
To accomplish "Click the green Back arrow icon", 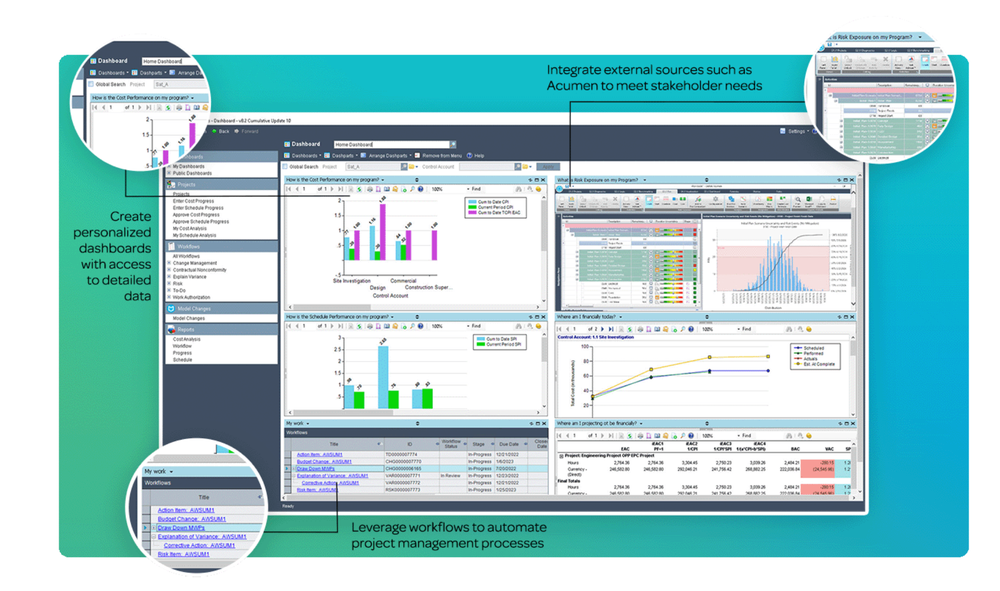I will (214, 131).
